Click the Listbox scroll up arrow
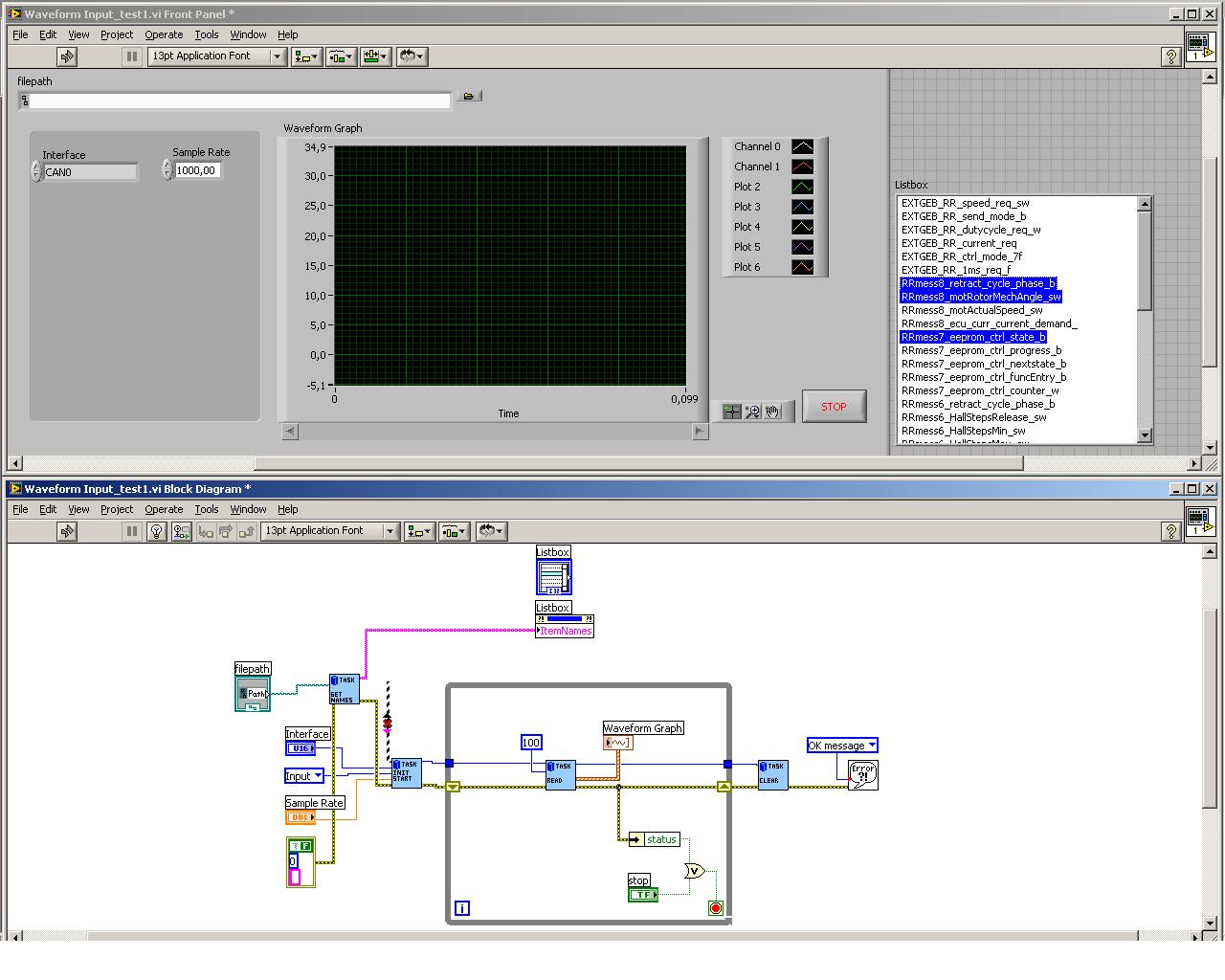The height and width of the screenshot is (980, 1225). click(1144, 204)
